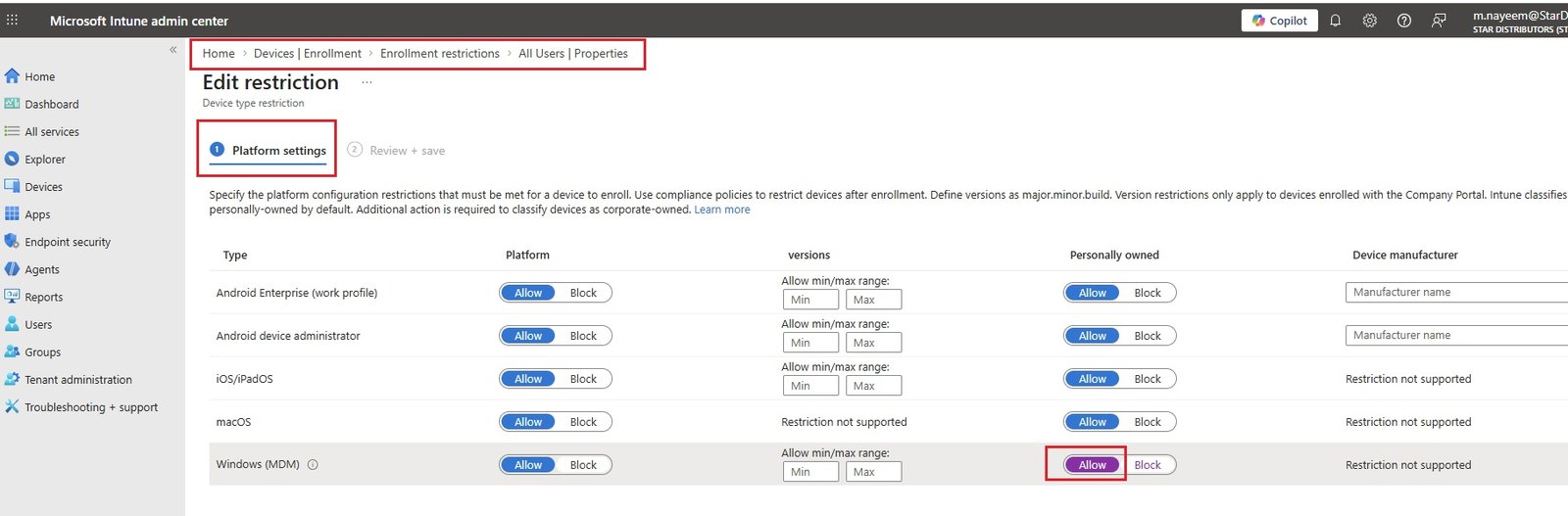The image size is (1568, 516).
Task: Click the Apps grid icon in sidebar
Action: (x=12, y=213)
